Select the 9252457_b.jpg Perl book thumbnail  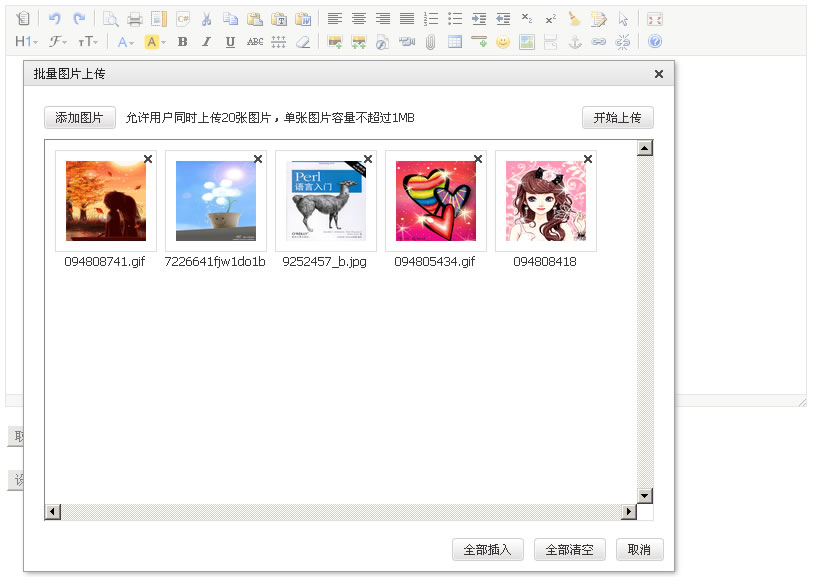(325, 200)
